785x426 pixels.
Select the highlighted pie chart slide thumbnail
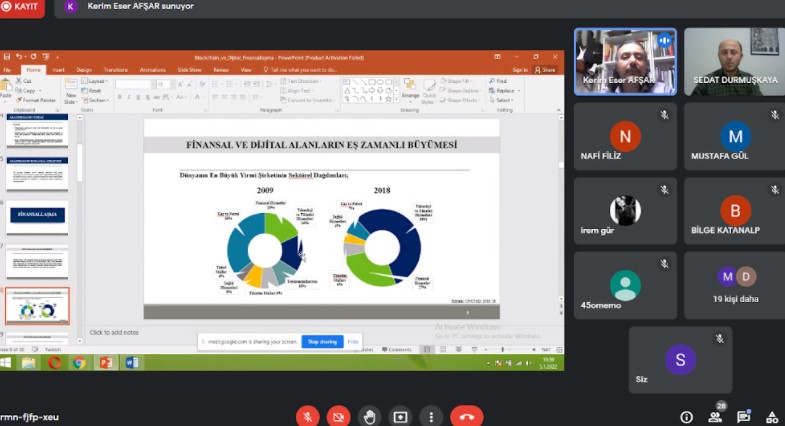pyautogui.click(x=39, y=306)
